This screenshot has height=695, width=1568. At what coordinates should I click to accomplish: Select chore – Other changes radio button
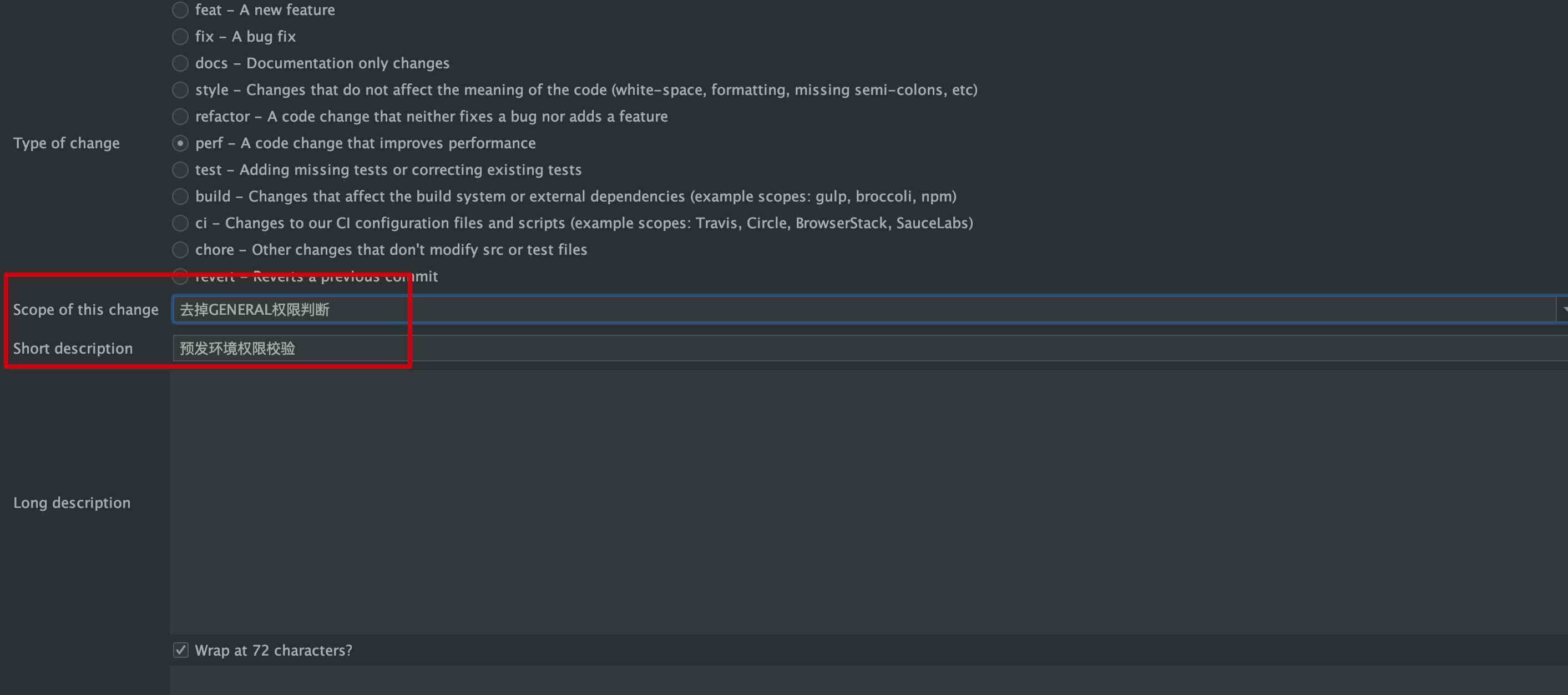tap(180, 250)
